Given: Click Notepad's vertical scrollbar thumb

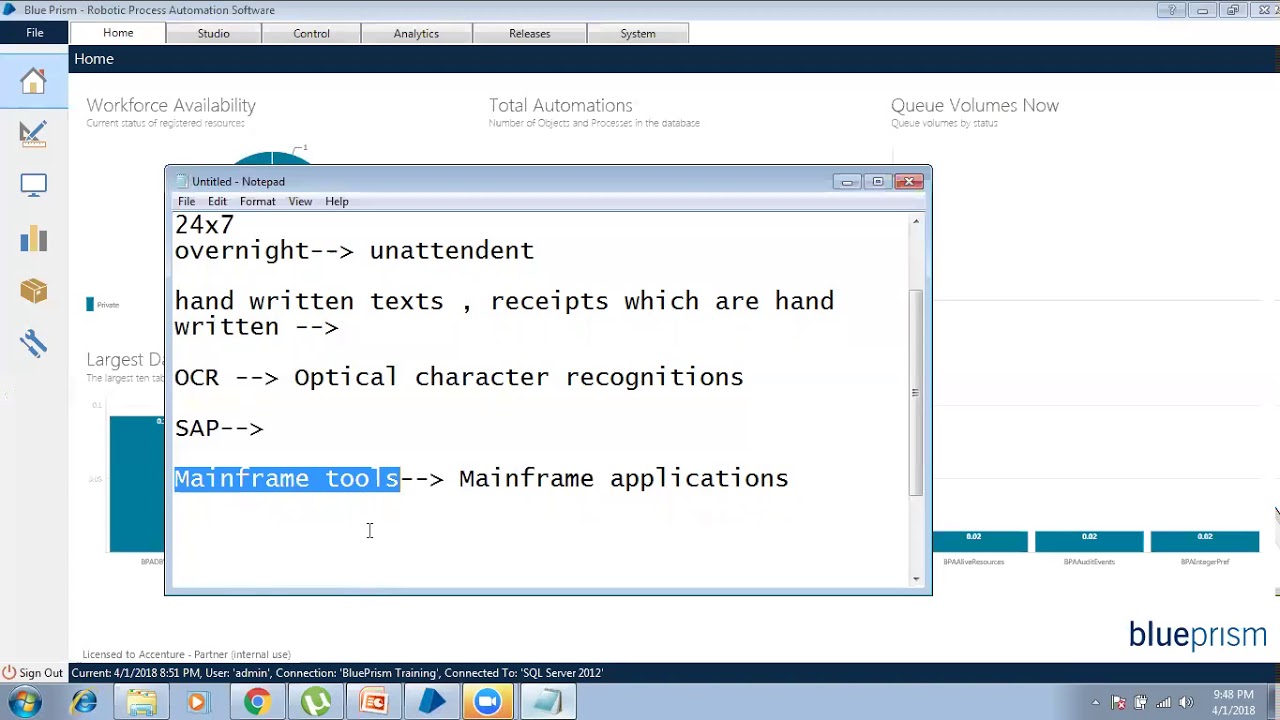Looking at the screenshot, I should (x=915, y=393).
